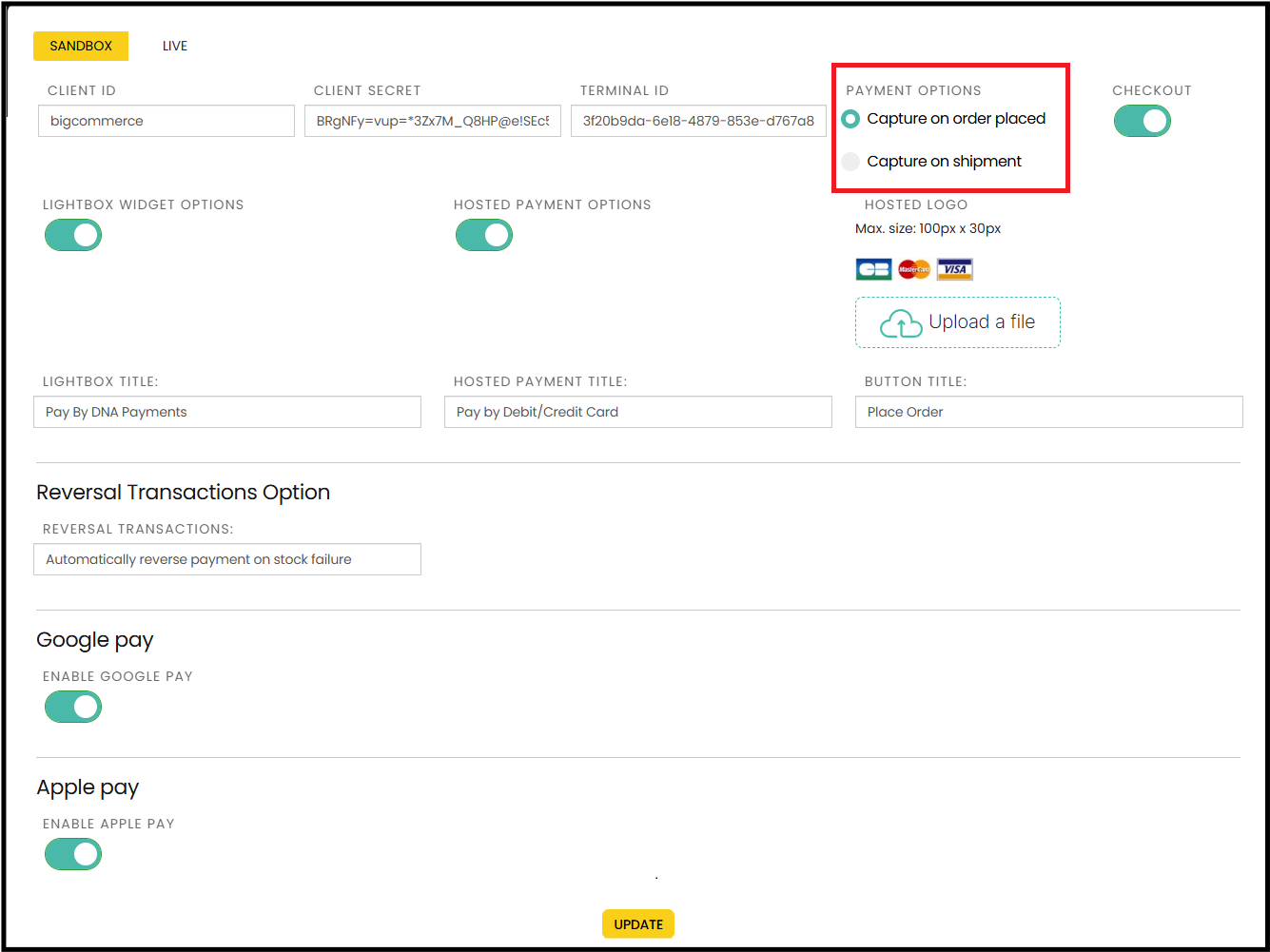Switch to the Sandbox tab
The image size is (1270, 952).
click(81, 46)
